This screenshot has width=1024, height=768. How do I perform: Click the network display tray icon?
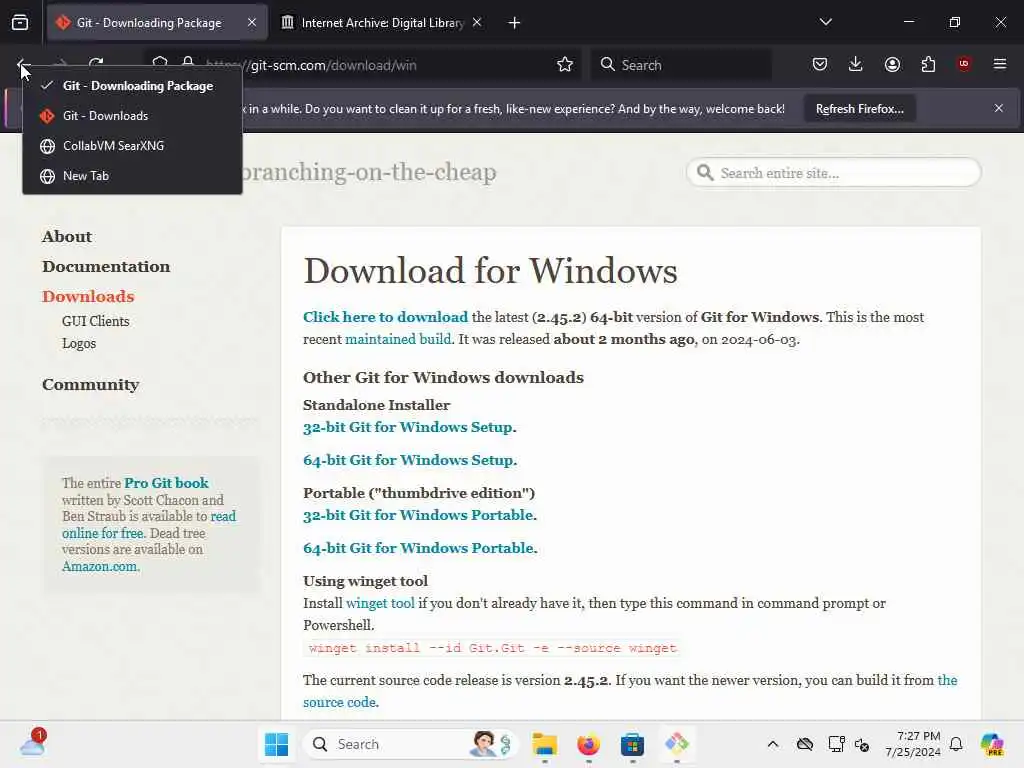point(836,744)
